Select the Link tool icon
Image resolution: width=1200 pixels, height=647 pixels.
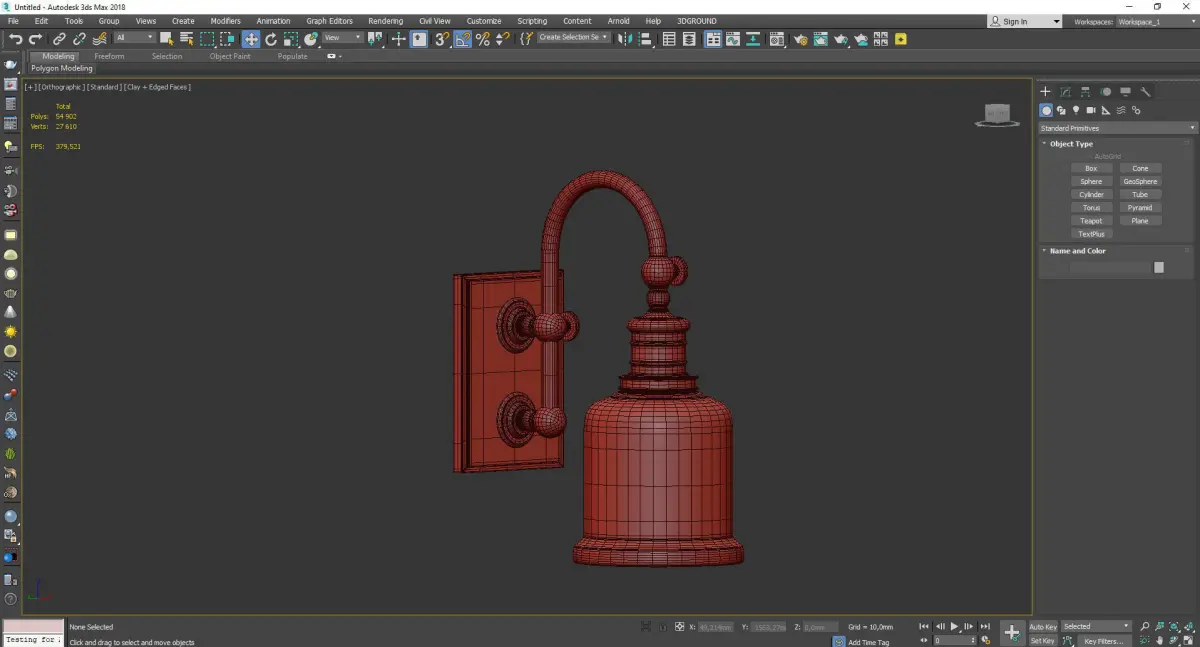click(60, 39)
